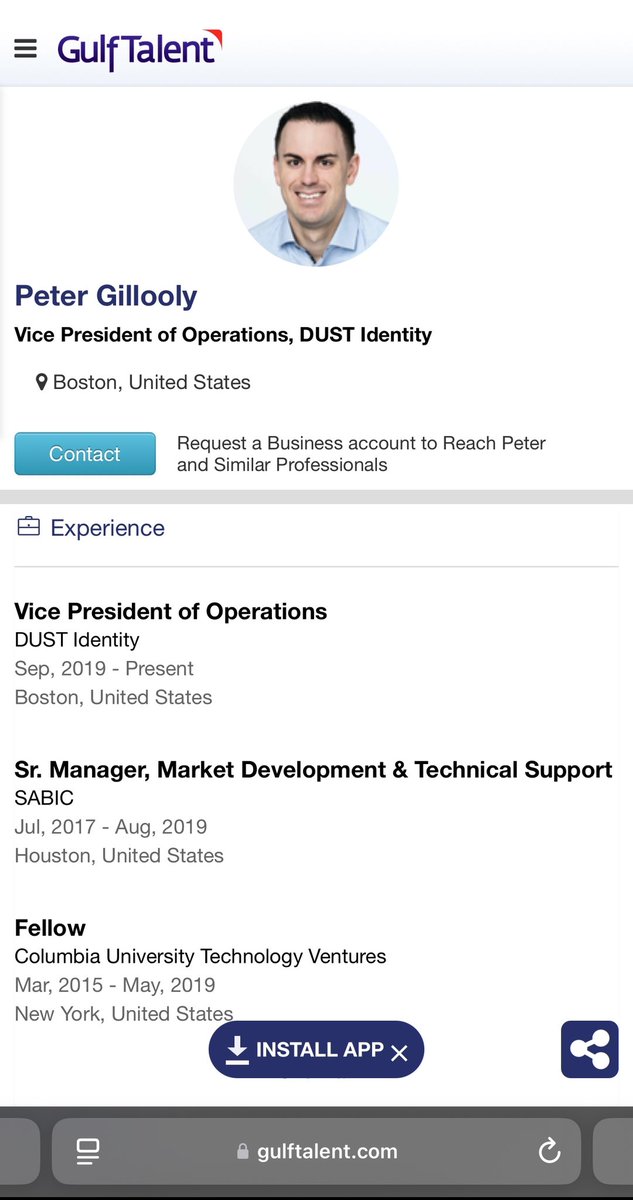Tap the download arrow on Install App
Viewport: 633px width, 1200px height.
tap(237, 1049)
